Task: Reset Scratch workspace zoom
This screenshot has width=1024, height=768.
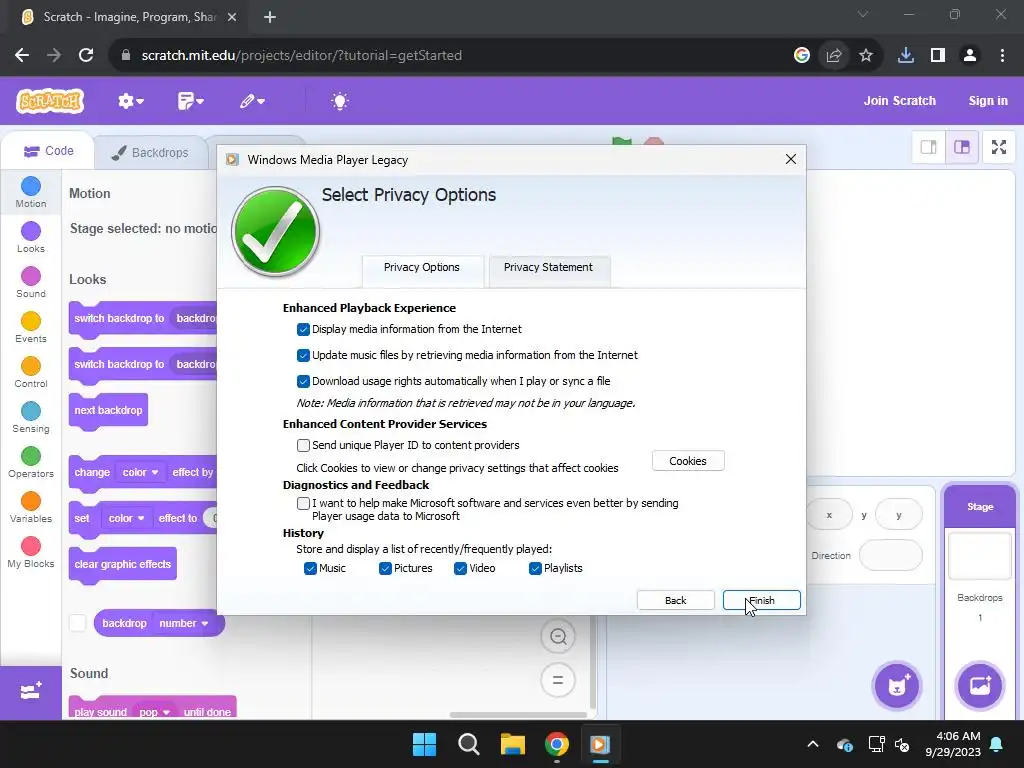Action: [x=558, y=680]
